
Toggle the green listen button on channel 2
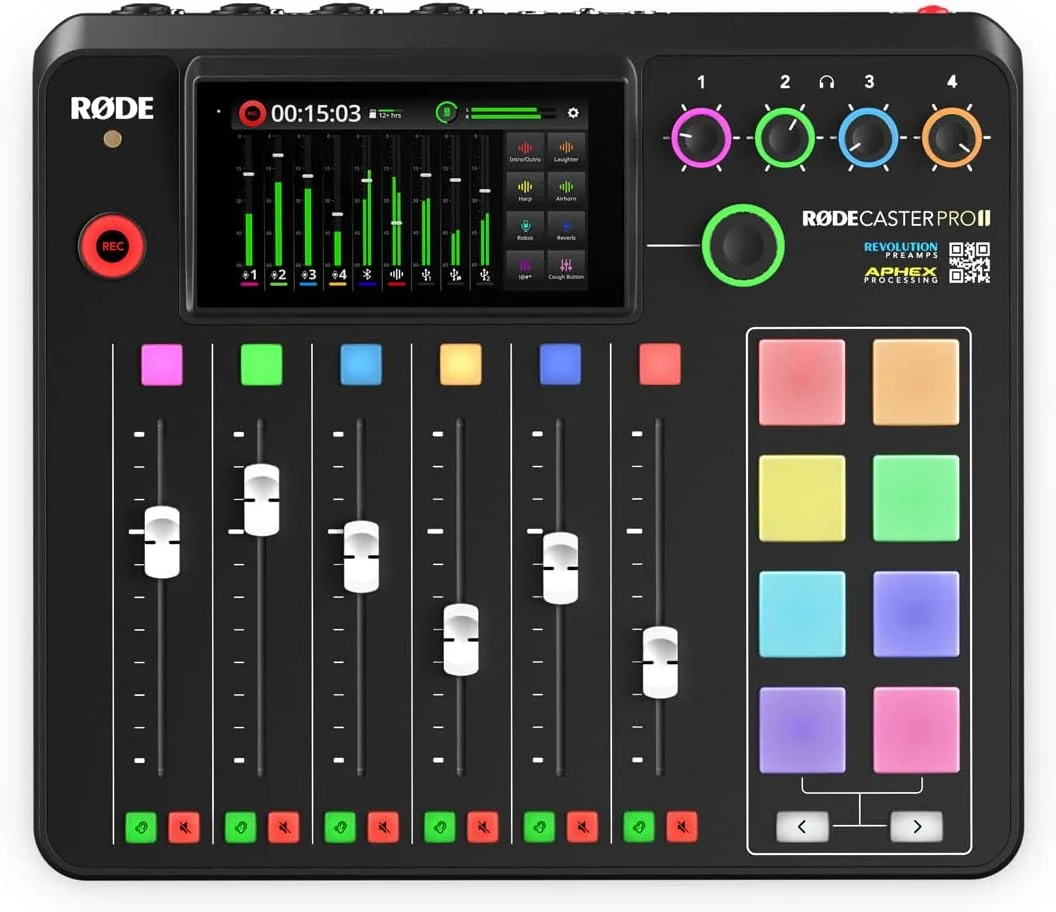(240, 827)
